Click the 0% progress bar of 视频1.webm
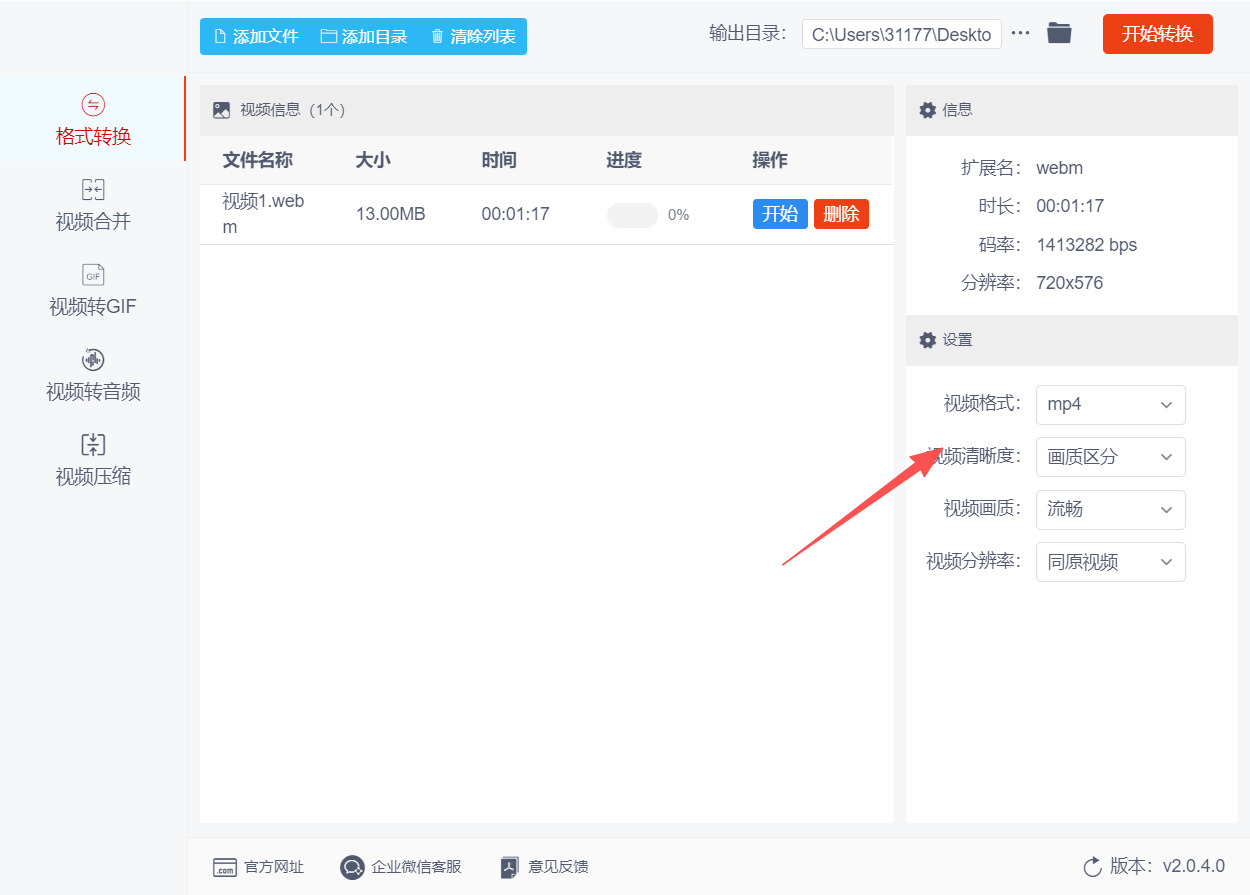The width and height of the screenshot is (1250, 895). pos(632,215)
